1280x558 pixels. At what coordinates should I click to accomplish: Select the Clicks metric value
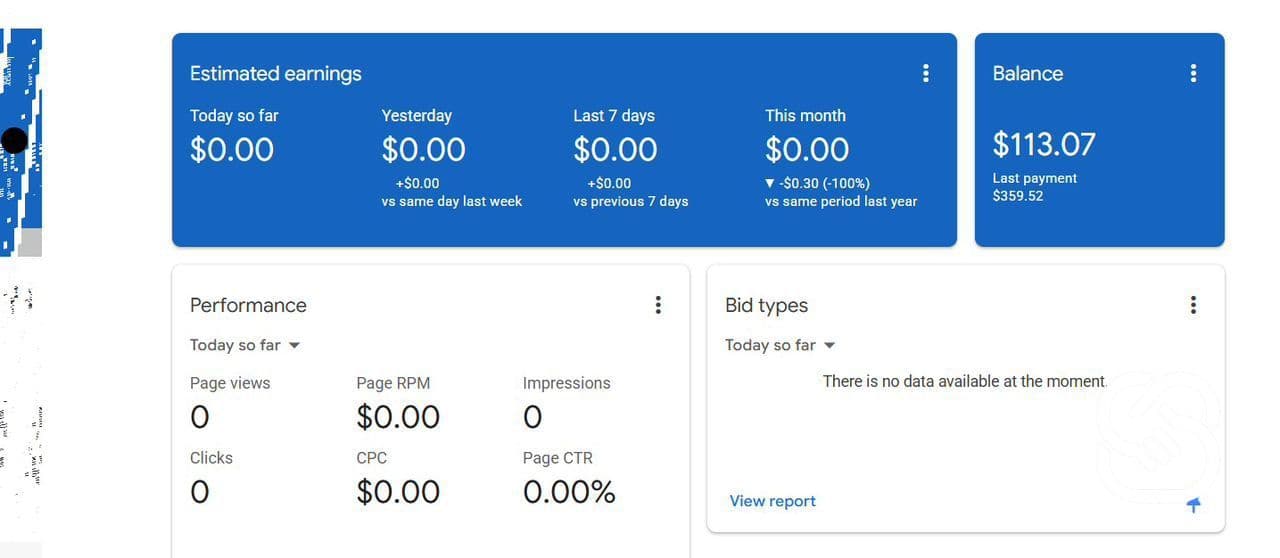[200, 492]
